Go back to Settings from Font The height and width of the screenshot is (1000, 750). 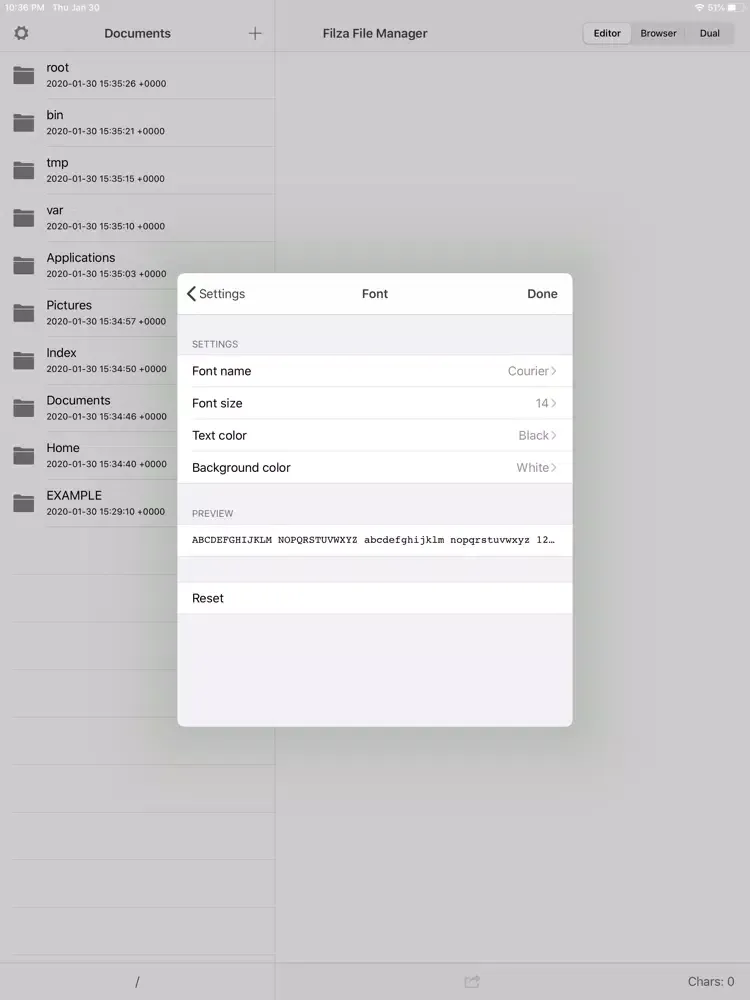[216, 293]
